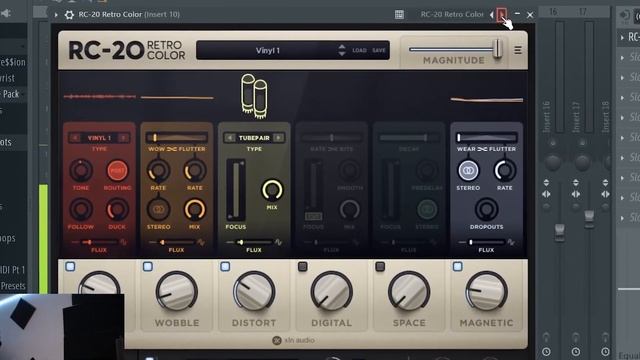Click the Distort Focus filter bar

click(x=236, y=190)
